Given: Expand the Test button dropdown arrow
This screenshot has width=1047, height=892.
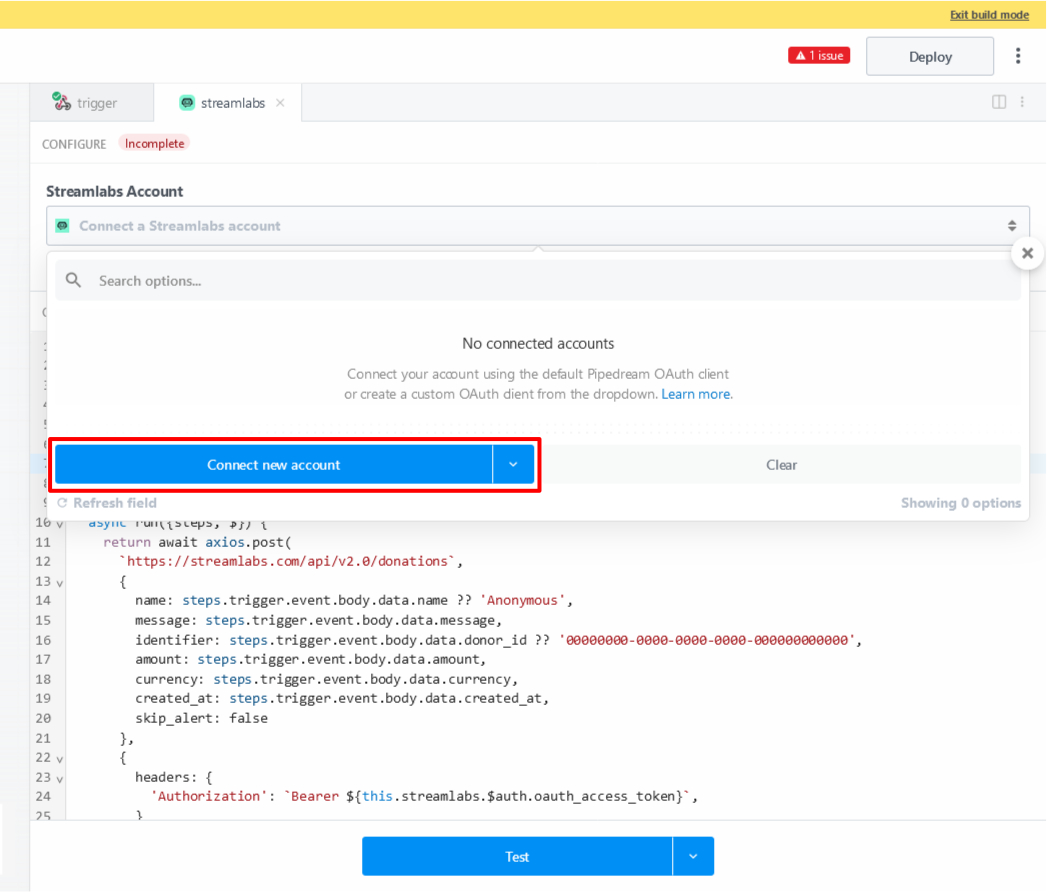Looking at the screenshot, I should click(693, 857).
